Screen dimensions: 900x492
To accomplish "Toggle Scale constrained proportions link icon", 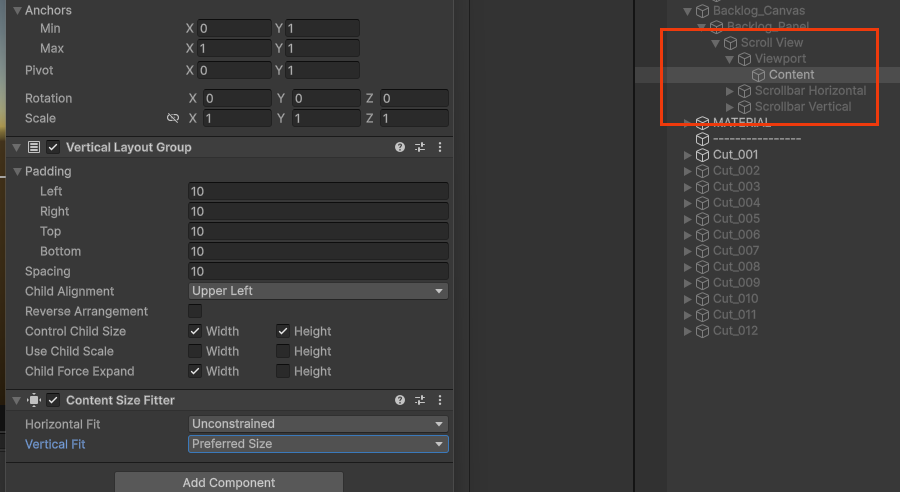I will [173, 118].
